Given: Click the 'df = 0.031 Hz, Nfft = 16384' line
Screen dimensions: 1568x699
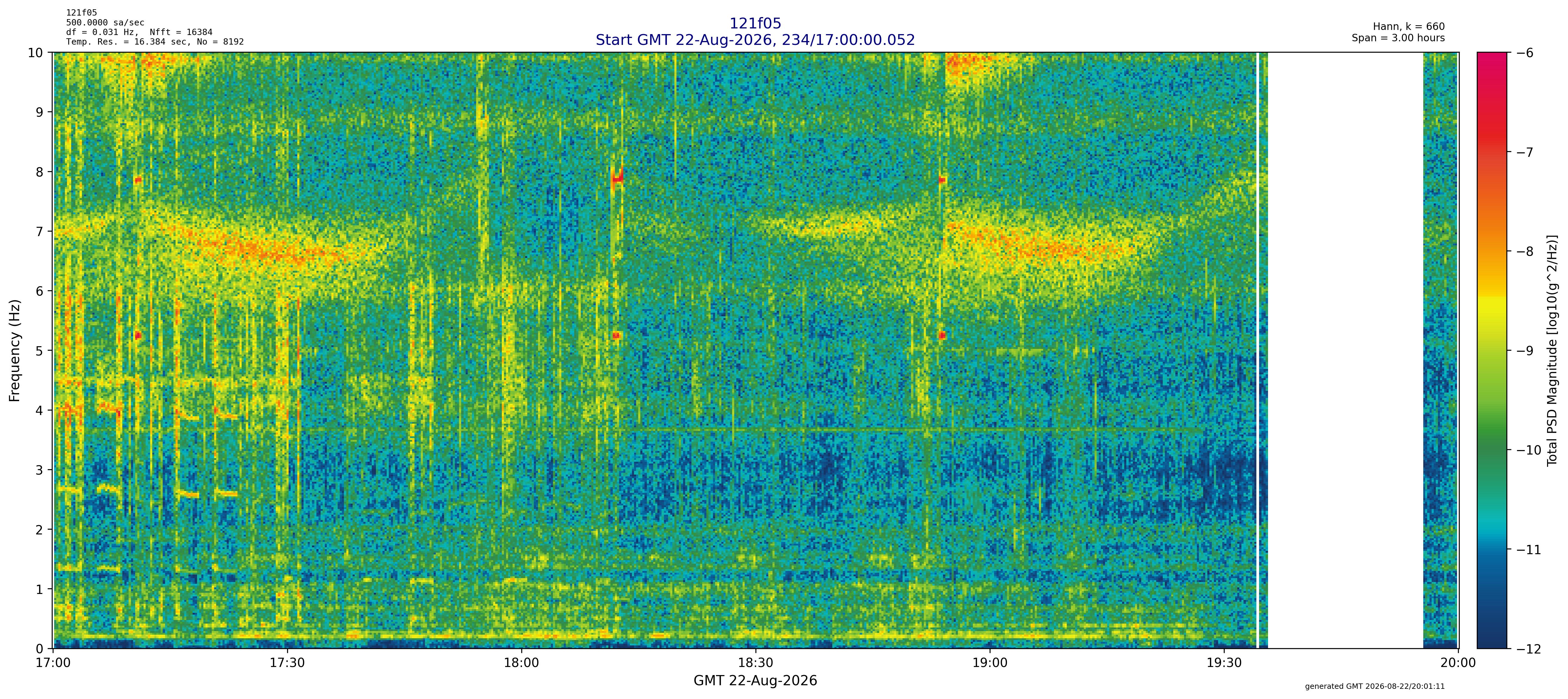Looking at the screenshot, I should [139, 32].
